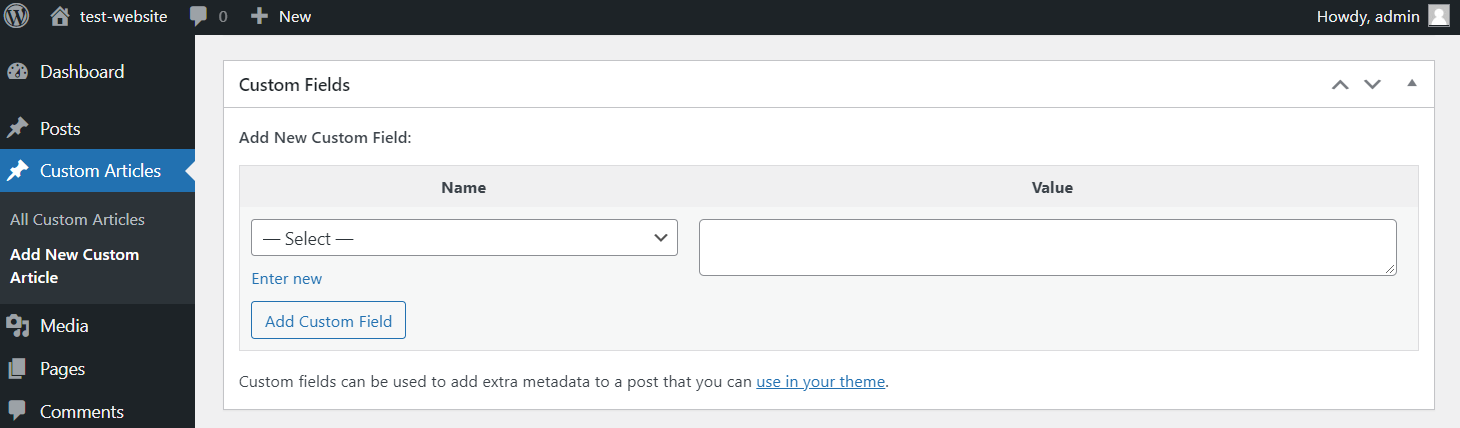Click the plus New icon in admin bar
Screen dimensions: 1460x428
click(x=260, y=16)
